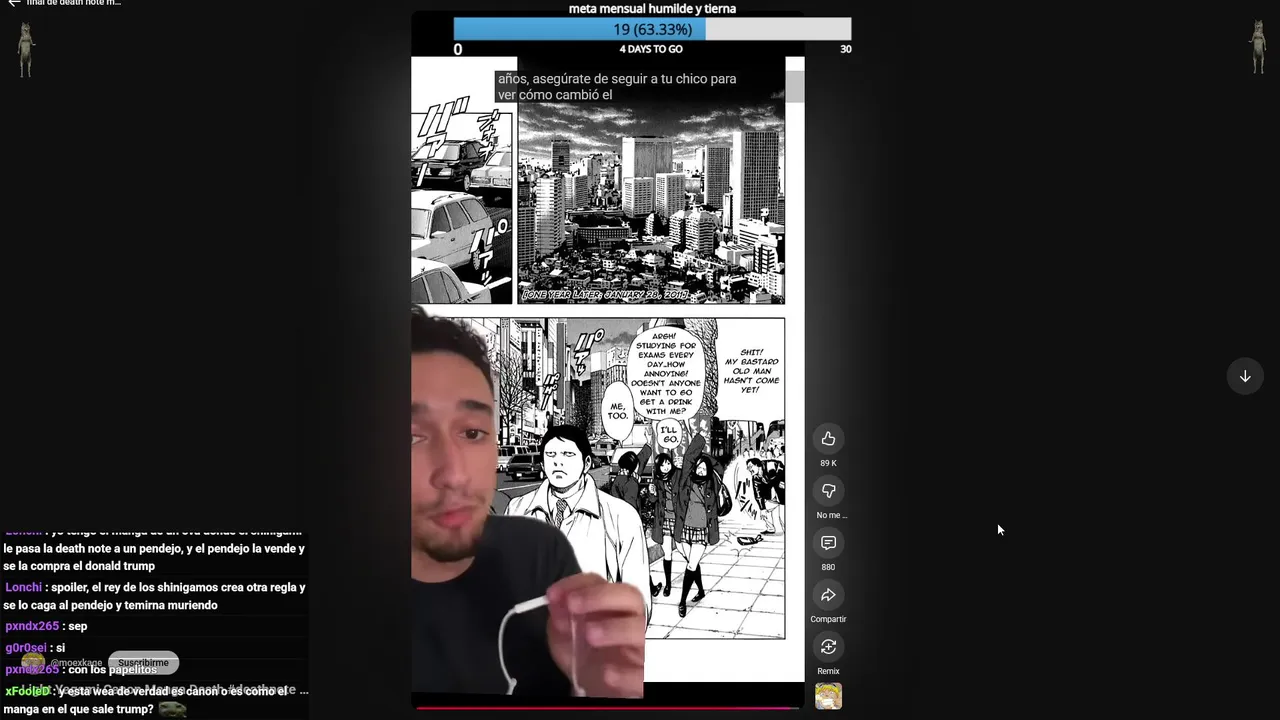Screen dimensions: 1280x720
Task: Click the Suscribirme button
Action: 143,663
